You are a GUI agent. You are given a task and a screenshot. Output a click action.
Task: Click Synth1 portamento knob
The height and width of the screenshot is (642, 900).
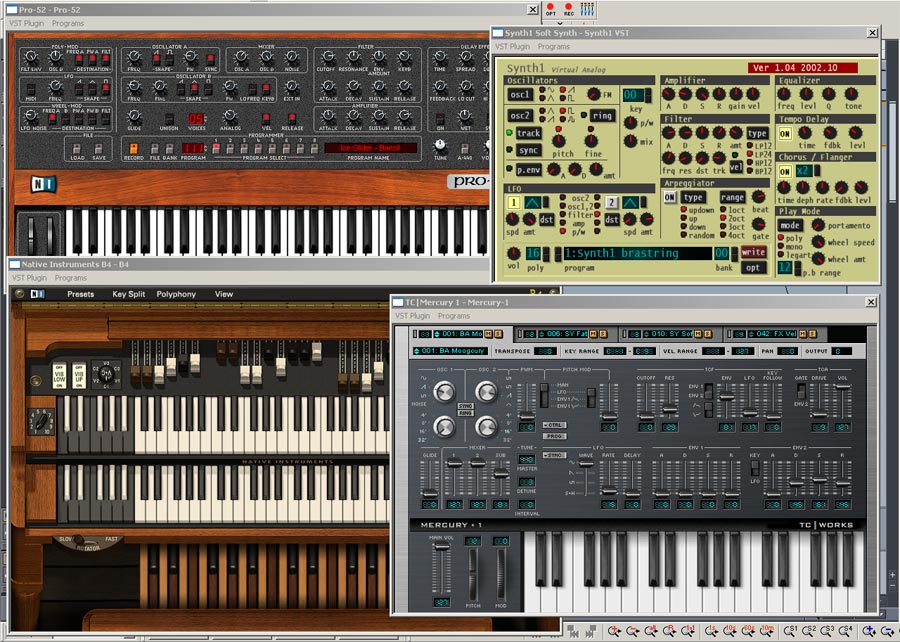pyautogui.click(x=818, y=225)
